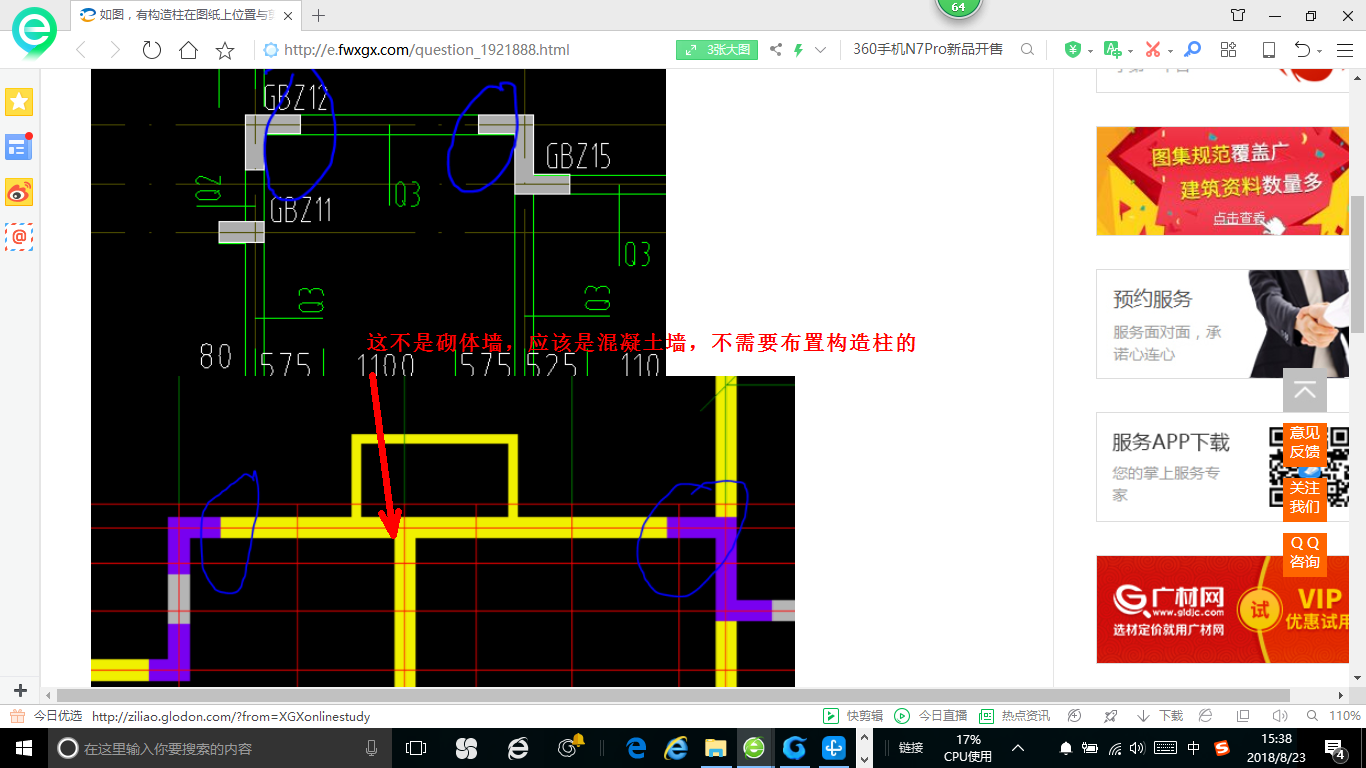The image size is (1366, 768).
Task: Open the 预约服务 panel
Action: click(x=1222, y=324)
